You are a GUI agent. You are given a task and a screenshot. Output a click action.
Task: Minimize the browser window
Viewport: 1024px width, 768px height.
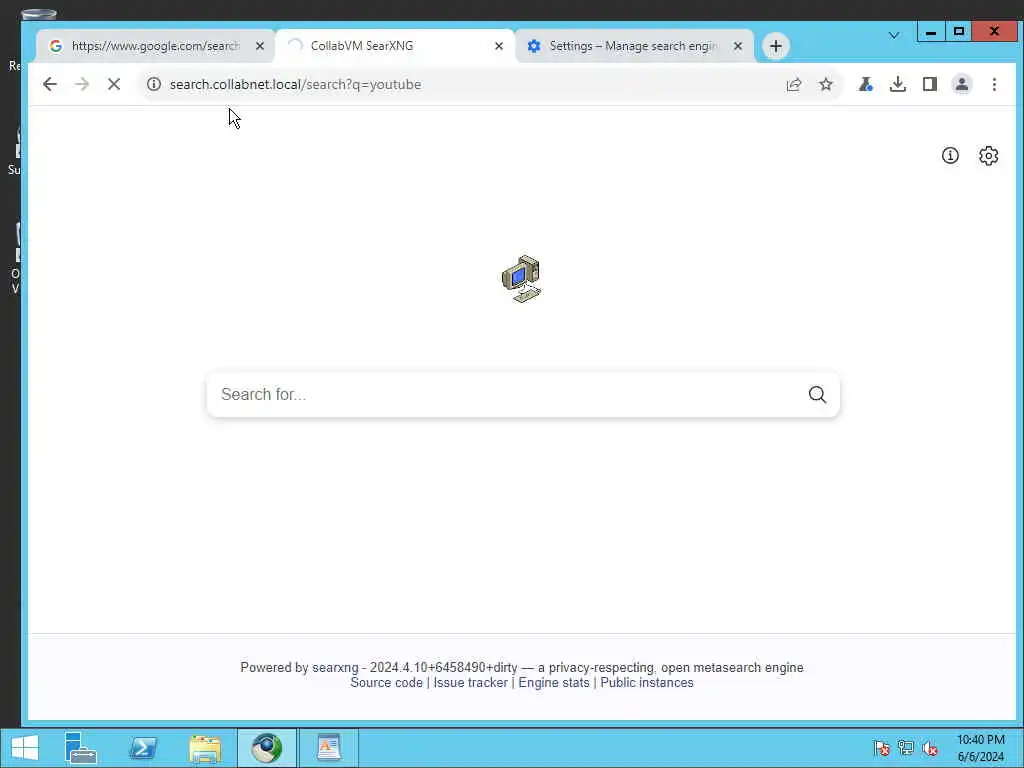tap(931, 31)
